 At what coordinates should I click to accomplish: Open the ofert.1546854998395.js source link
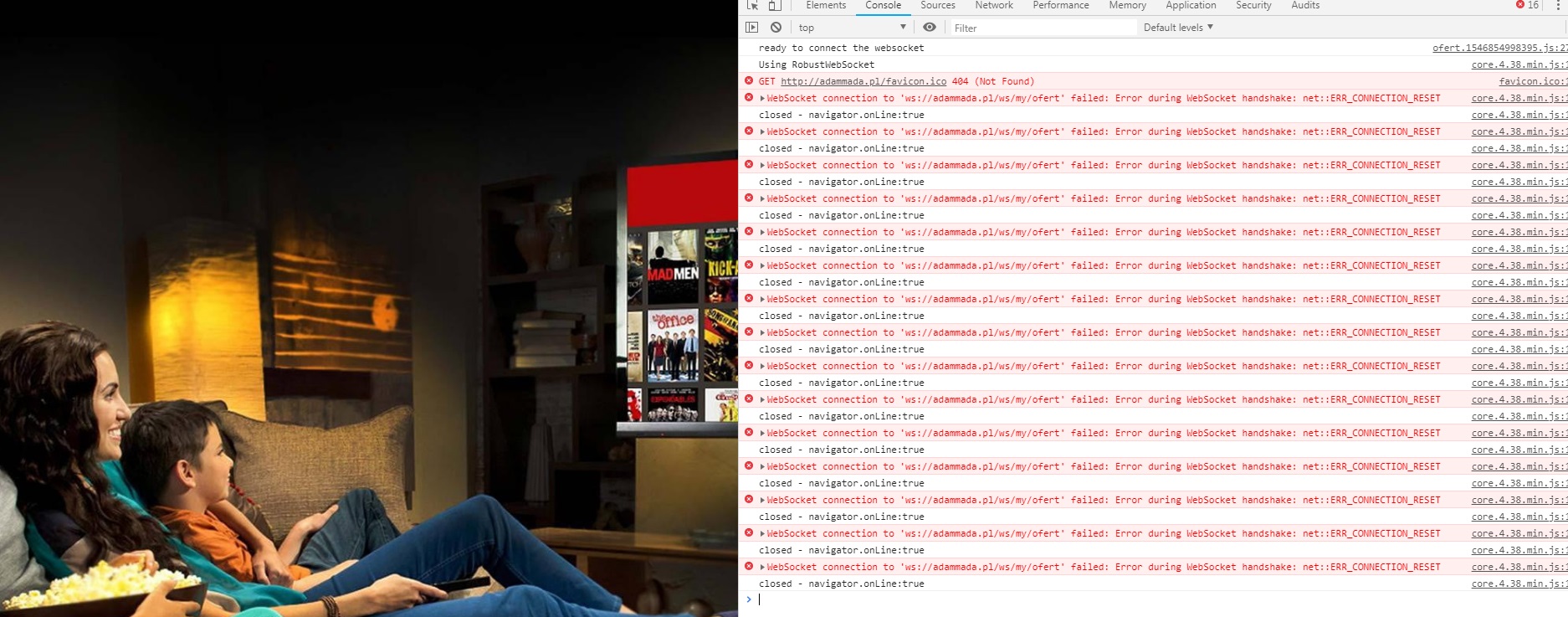click(x=1499, y=48)
